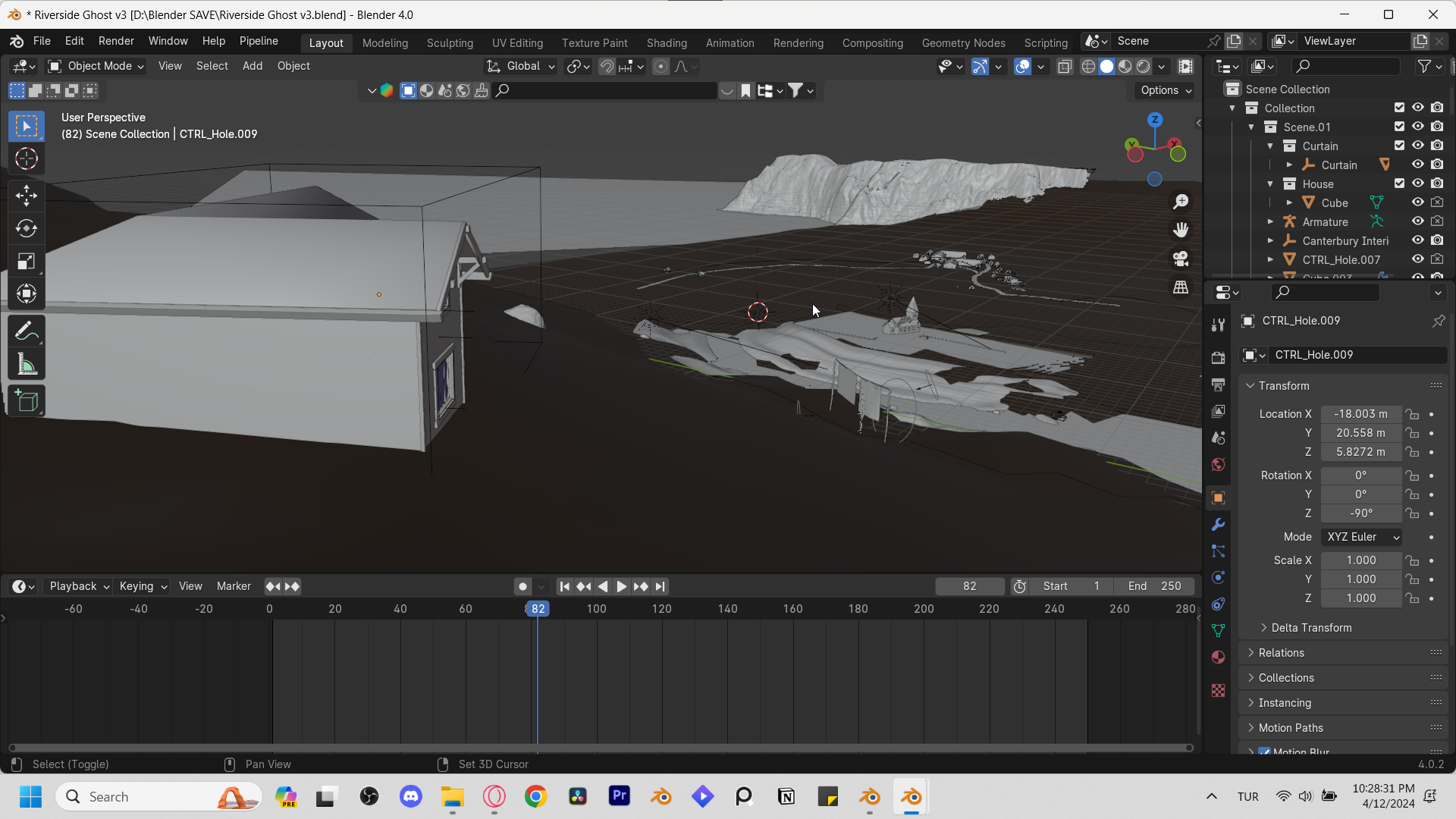Select the Scale tool
This screenshot has width=1456, height=819.
(x=27, y=262)
